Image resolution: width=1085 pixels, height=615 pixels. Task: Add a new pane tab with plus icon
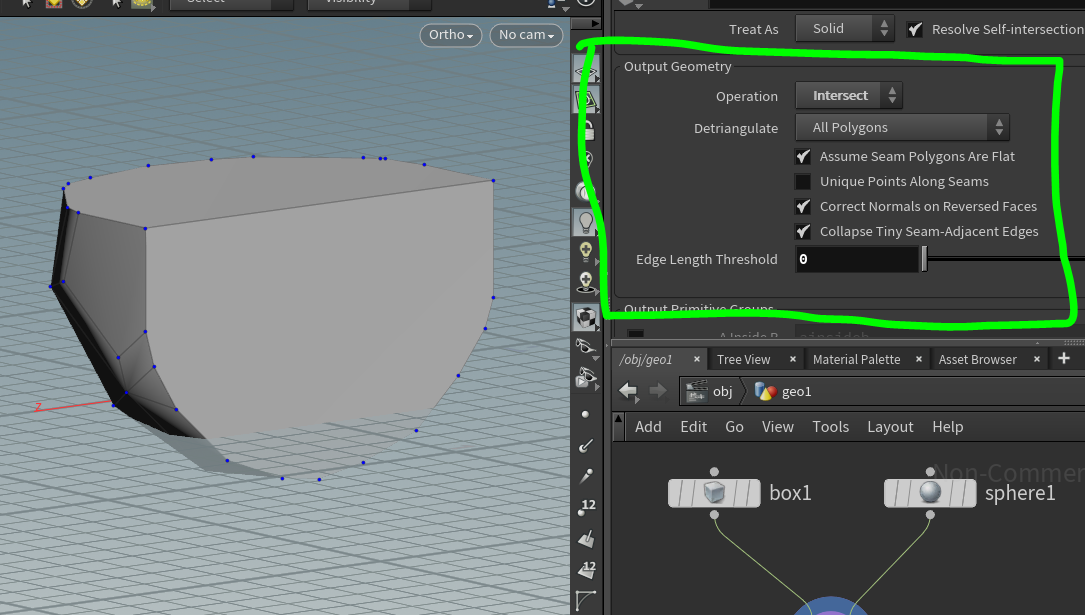(x=1063, y=358)
